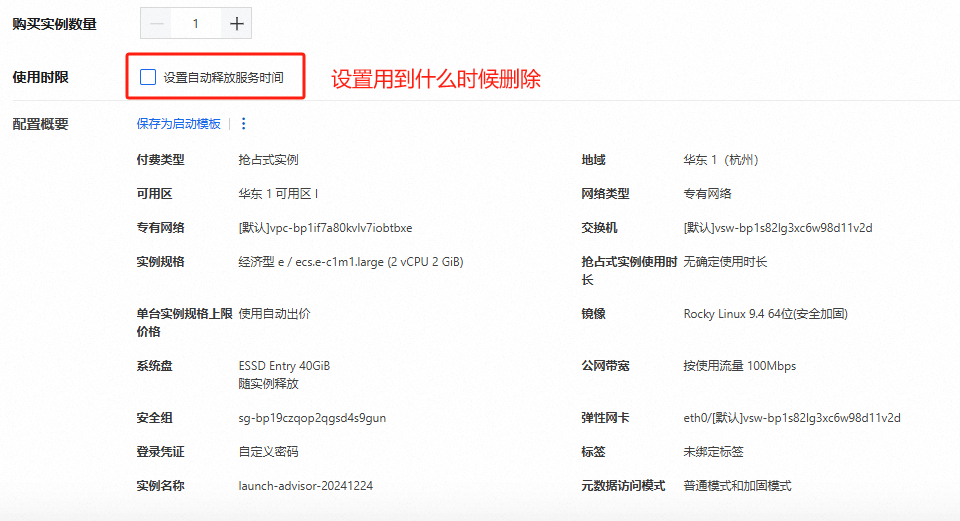Click the 实例名称 field label

coord(160,486)
